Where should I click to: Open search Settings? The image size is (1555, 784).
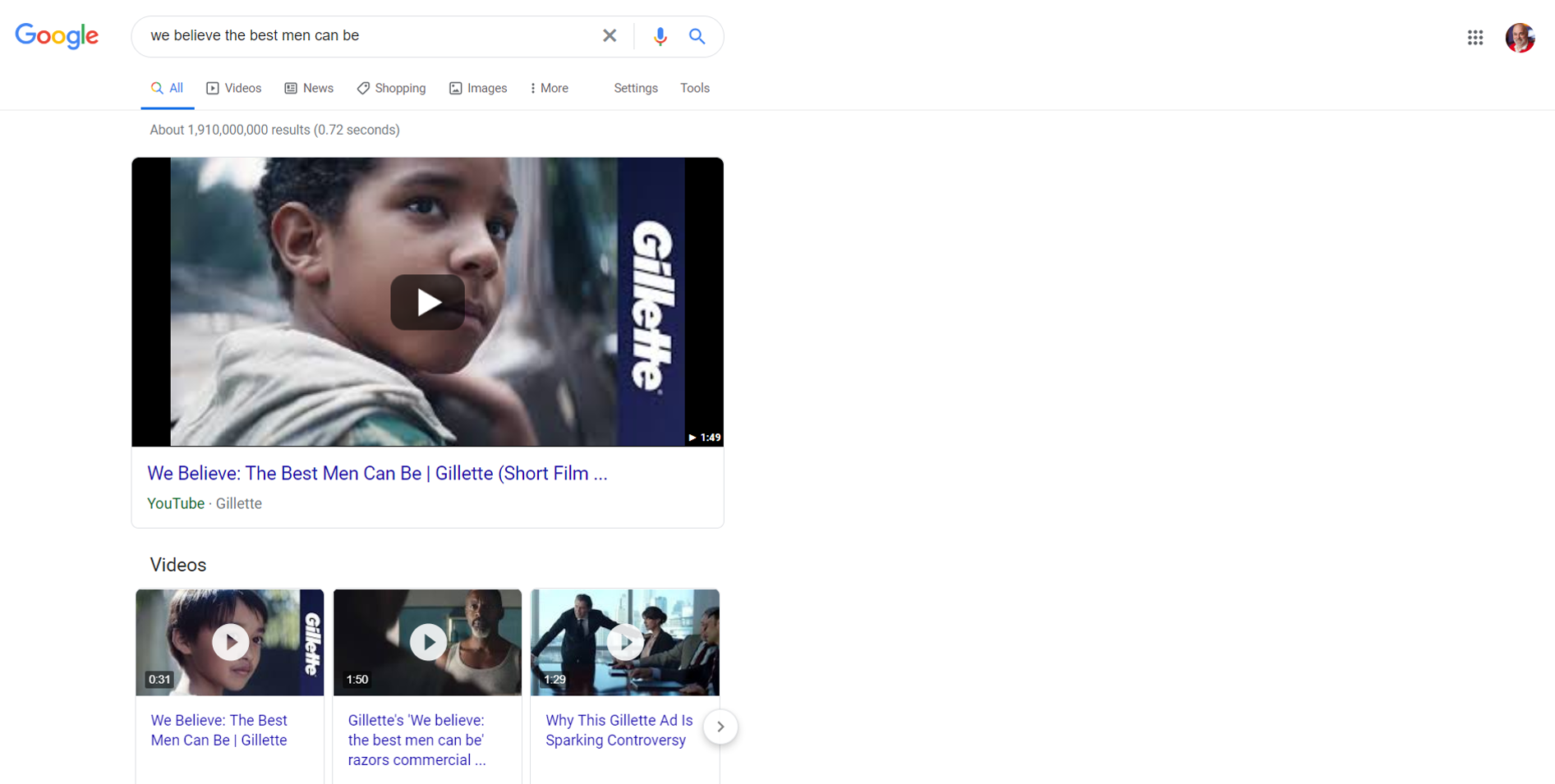coord(636,89)
